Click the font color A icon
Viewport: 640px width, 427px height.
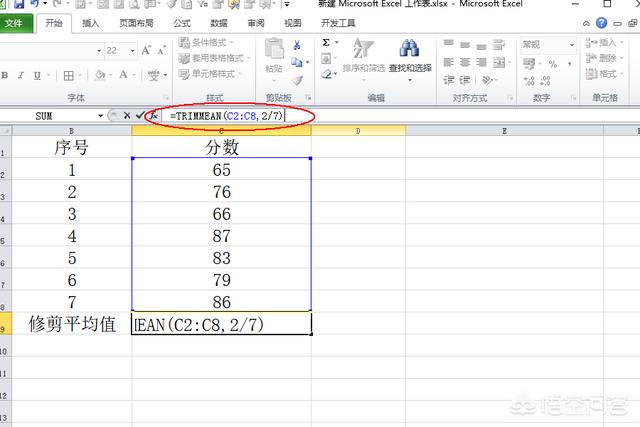click(x=123, y=75)
